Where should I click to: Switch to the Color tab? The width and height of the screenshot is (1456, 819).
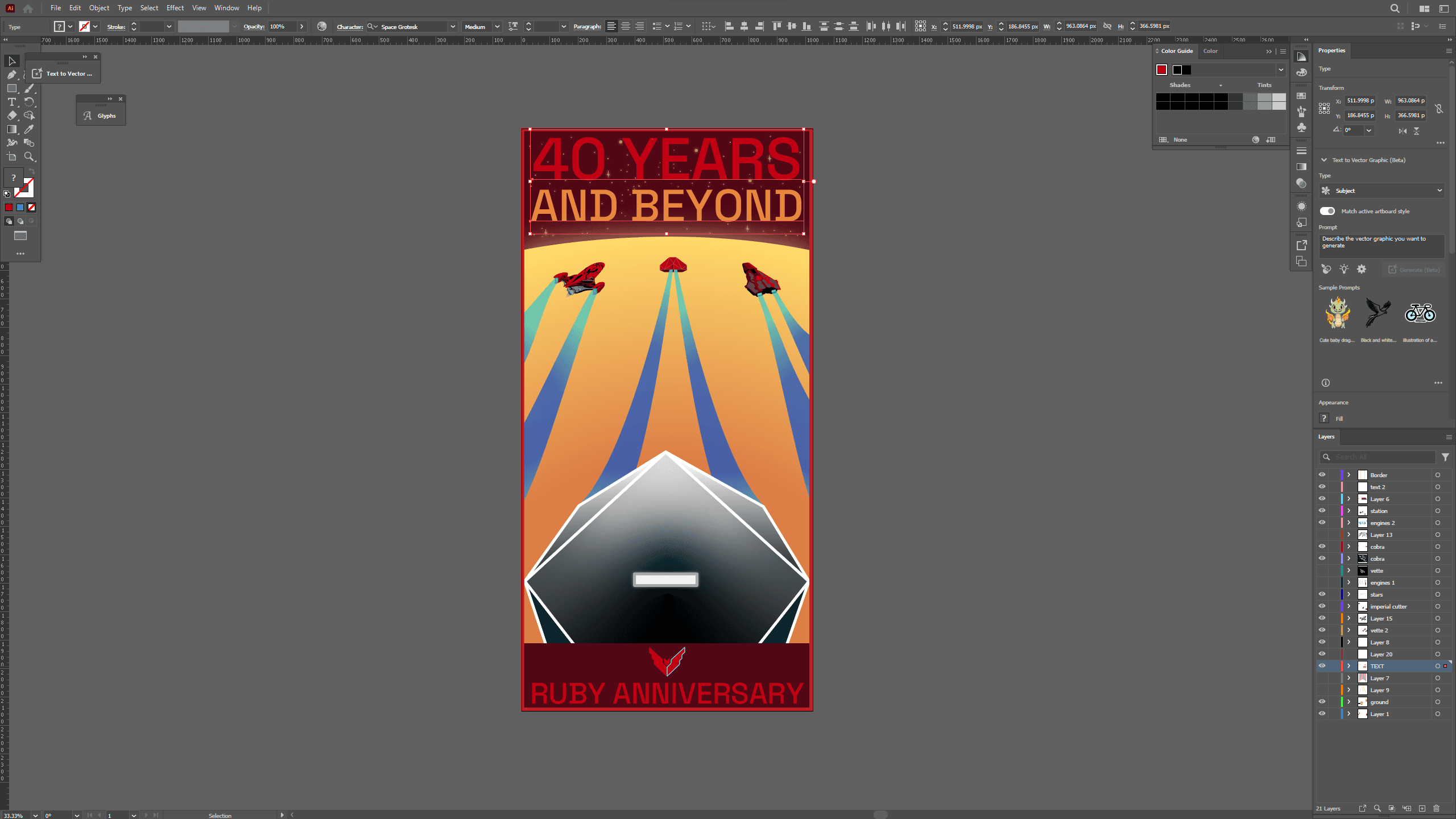[x=1210, y=51]
